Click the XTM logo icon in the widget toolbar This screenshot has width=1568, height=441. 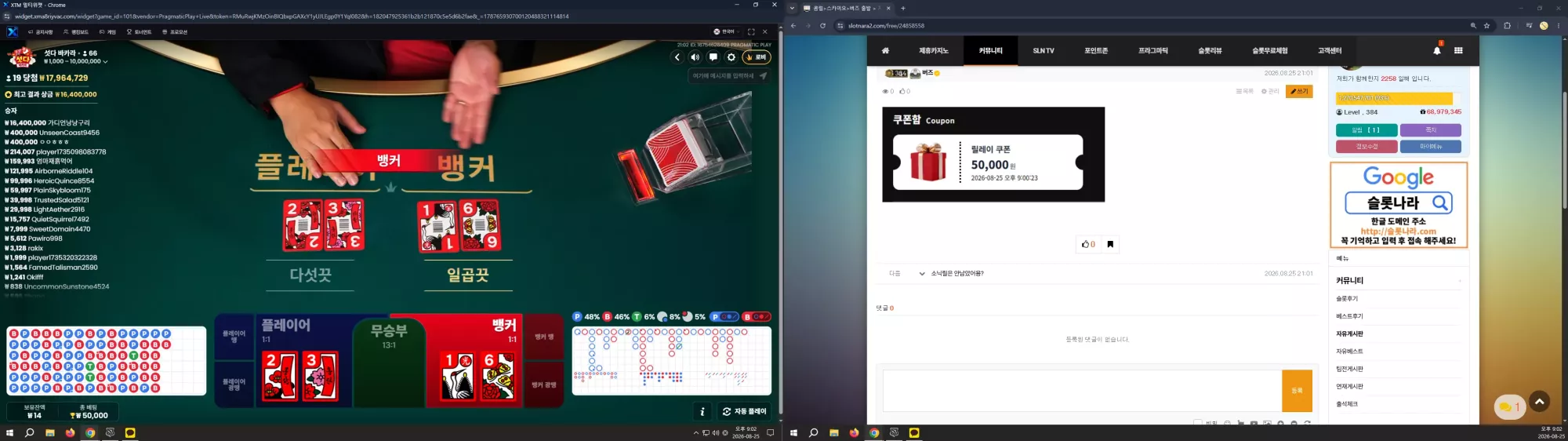click(13, 32)
